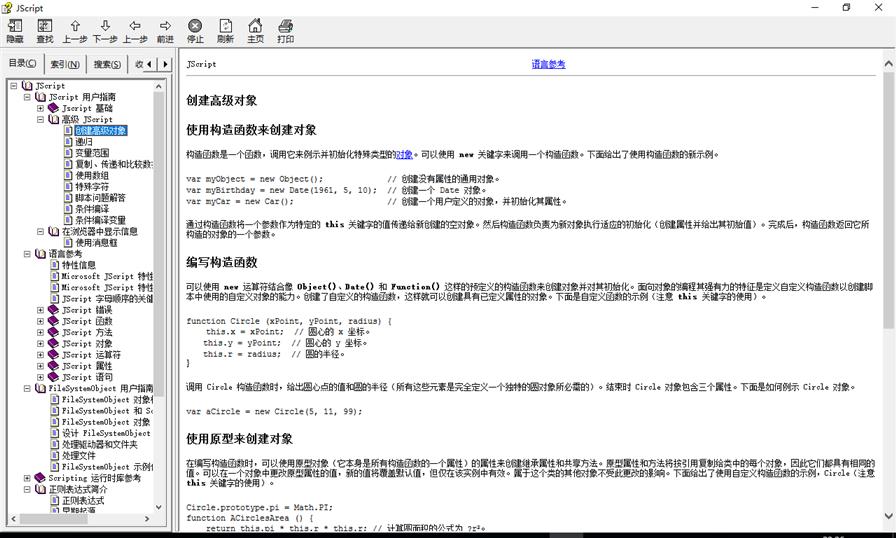This screenshot has width=896, height=538.
Task: Expand the Jscript 基础 node
Action: pyautogui.click(x=41, y=108)
